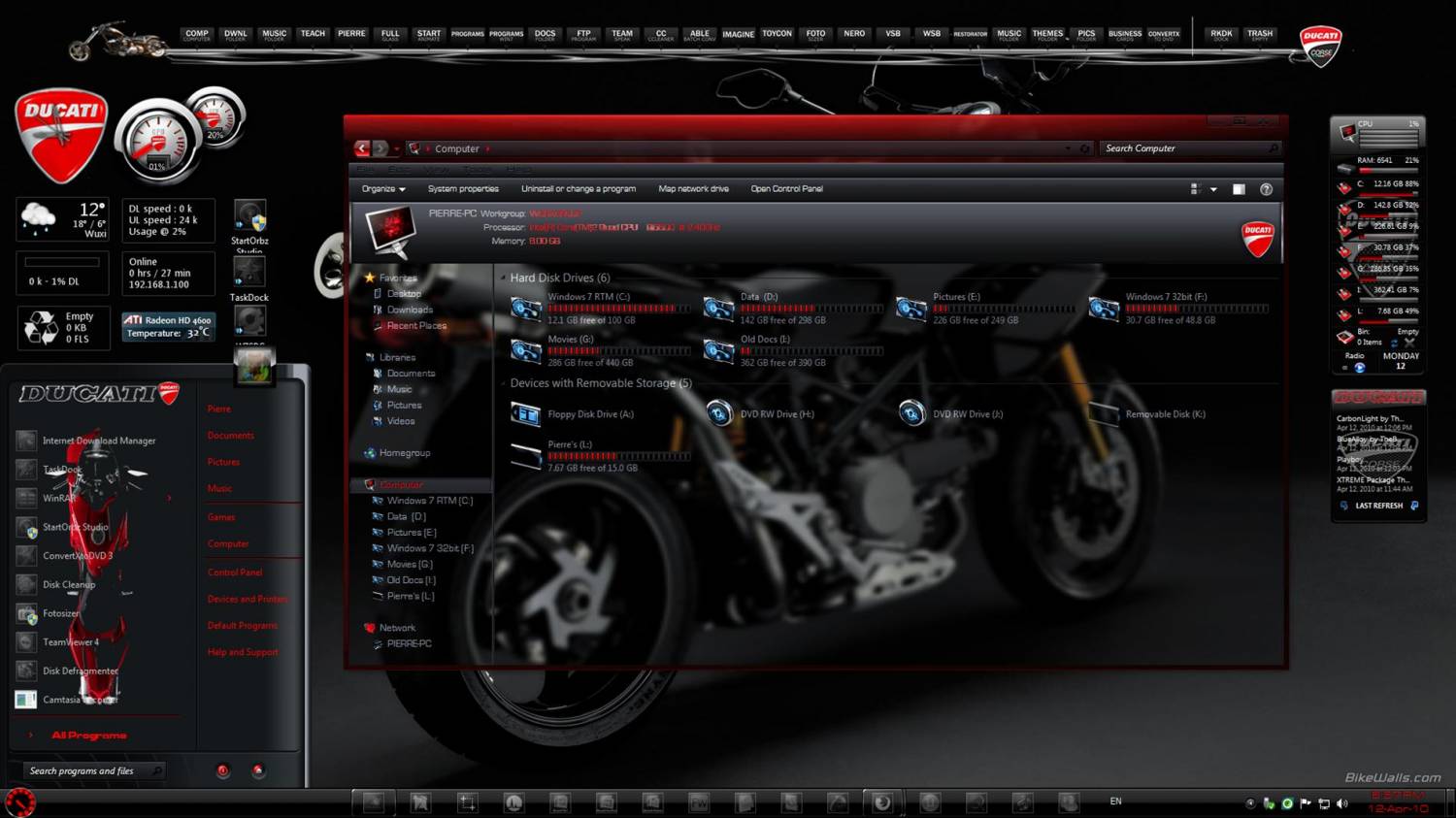The width and height of the screenshot is (1456, 818).
Task: Click the Action Center flag tray icon
Action: 1306,803
